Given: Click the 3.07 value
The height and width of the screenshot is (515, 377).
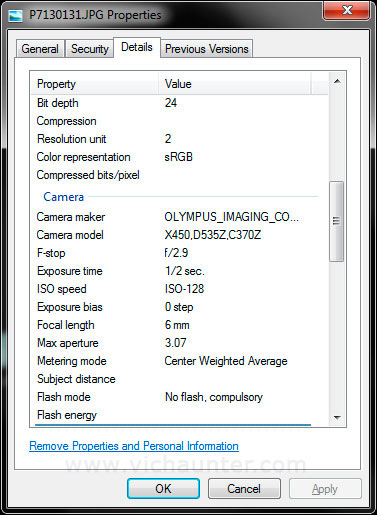Looking at the screenshot, I should point(175,343).
